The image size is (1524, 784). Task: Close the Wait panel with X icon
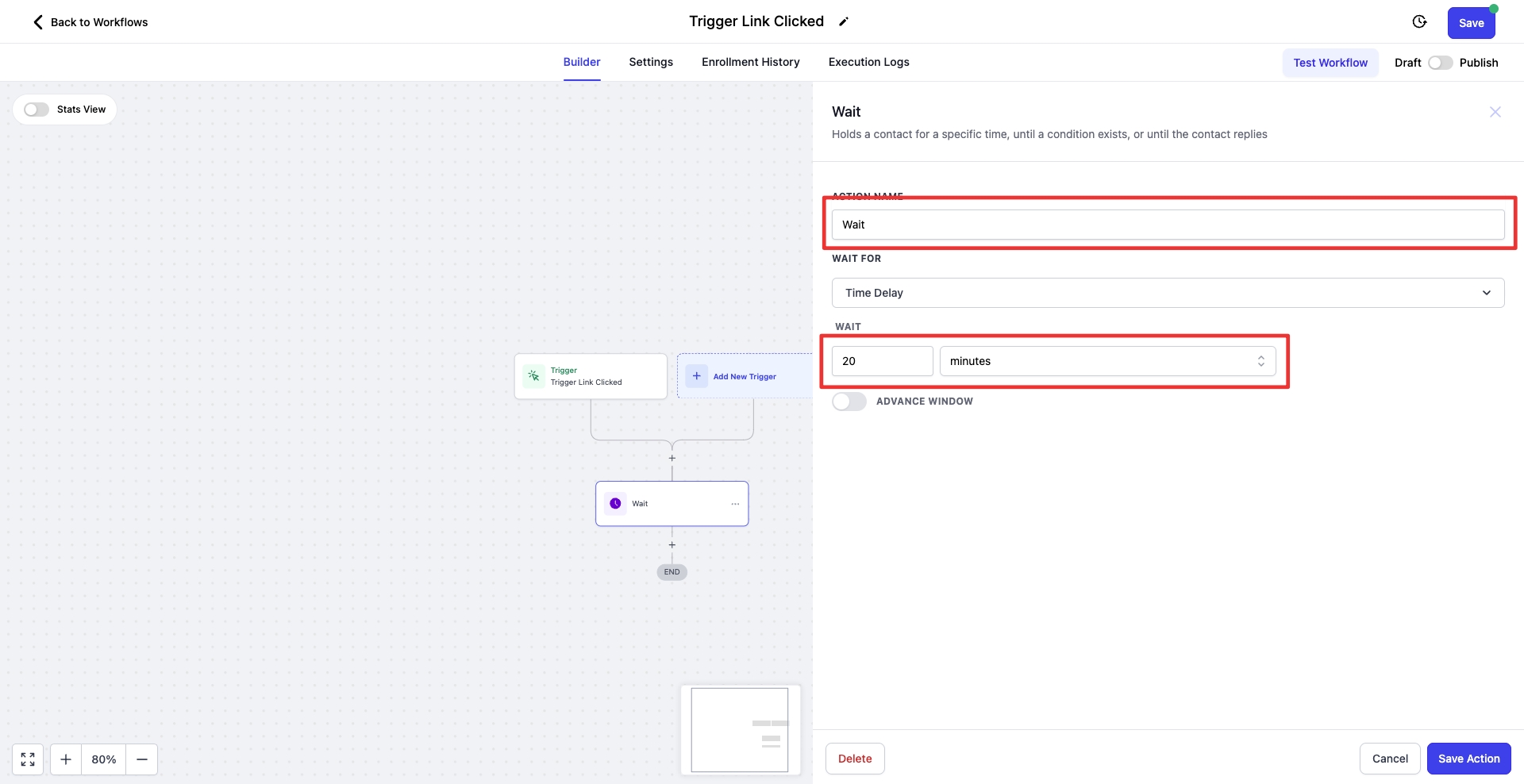pyautogui.click(x=1495, y=112)
